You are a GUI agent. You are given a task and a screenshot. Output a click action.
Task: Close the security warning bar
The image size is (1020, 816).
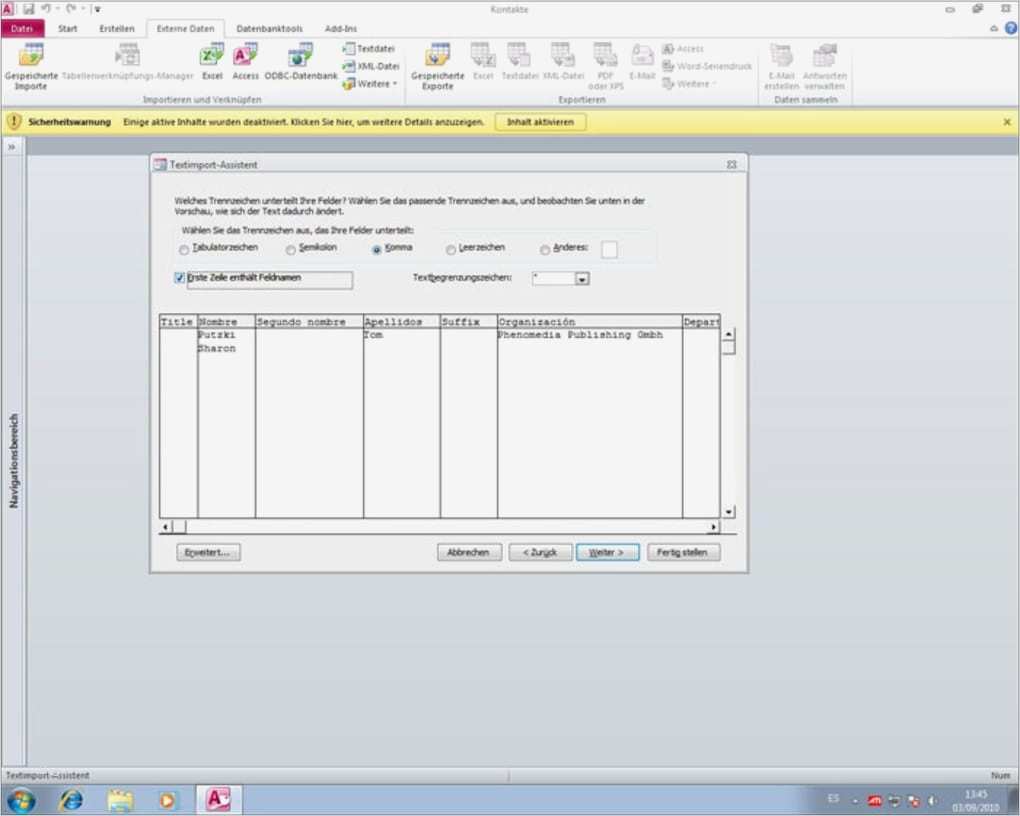point(1007,122)
